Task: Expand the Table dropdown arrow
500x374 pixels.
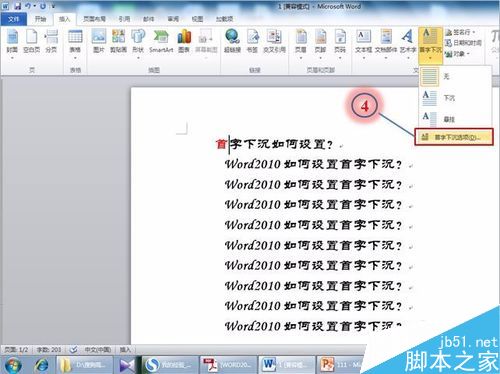Action: point(75,58)
